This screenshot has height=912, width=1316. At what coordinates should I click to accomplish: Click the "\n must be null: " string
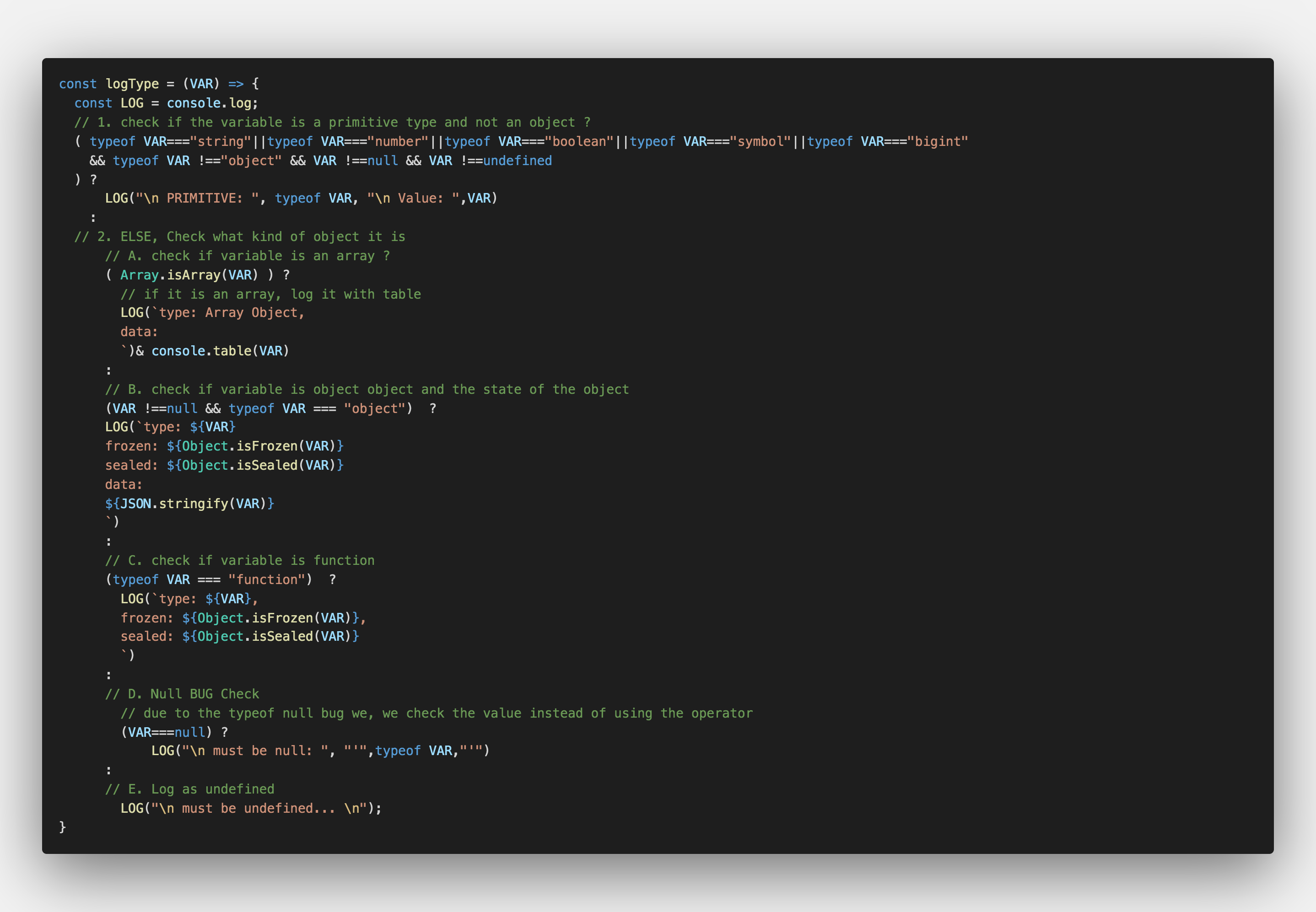click(x=254, y=751)
